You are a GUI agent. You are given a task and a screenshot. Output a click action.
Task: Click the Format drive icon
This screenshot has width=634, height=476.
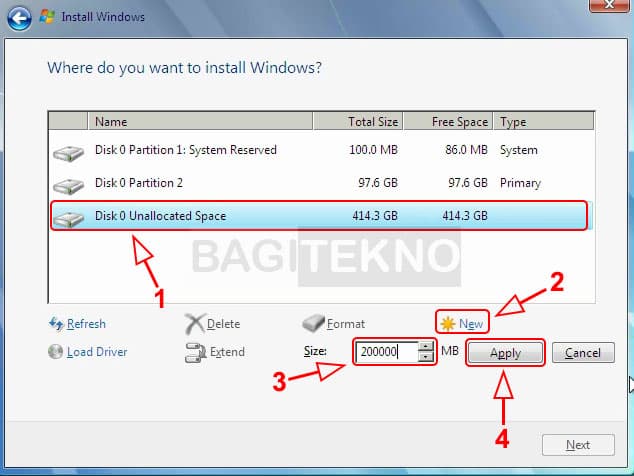(313, 323)
